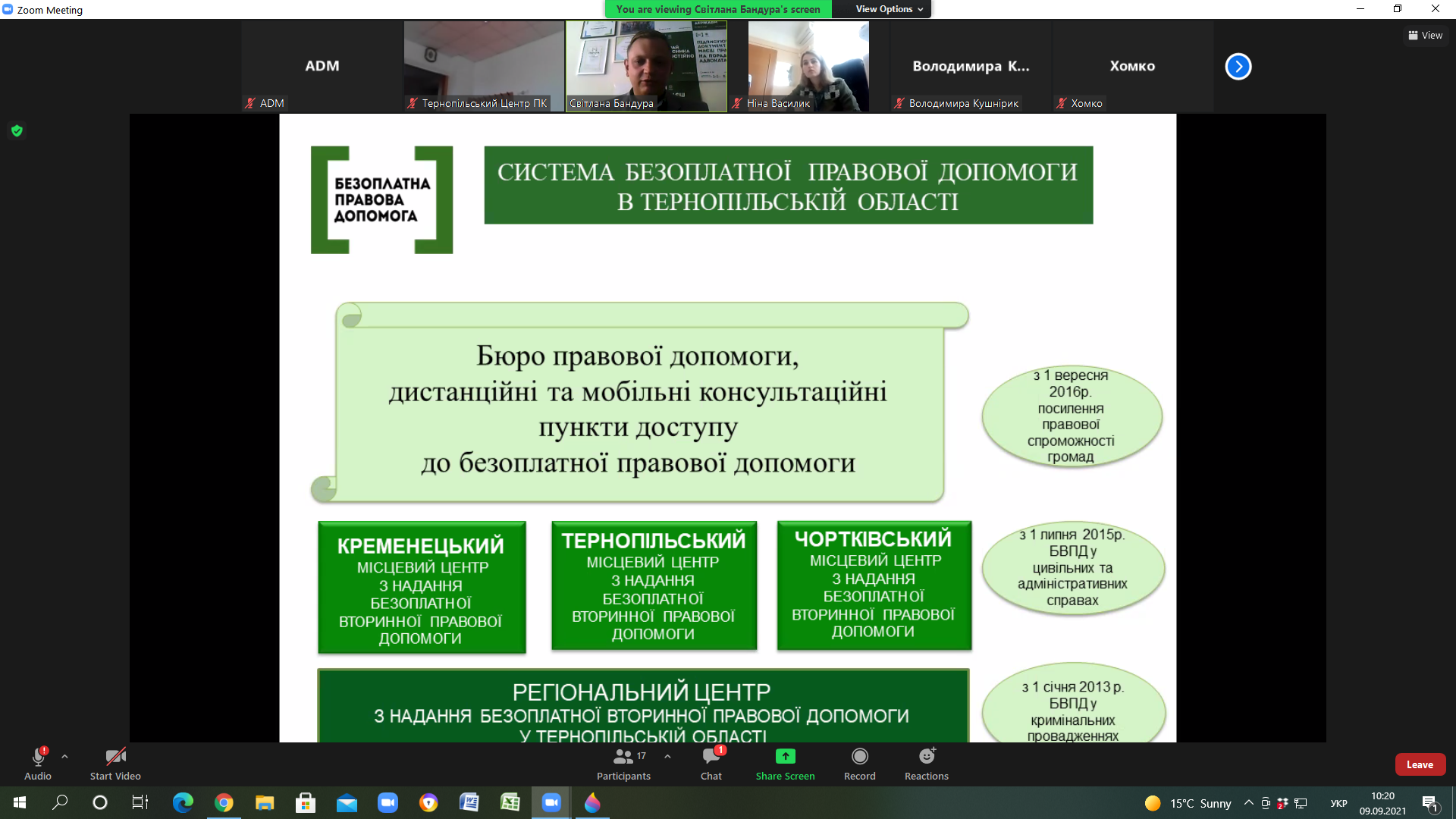This screenshot has width=1456, height=819.
Task: Expand audio options chevron next to Audio
Action: (64, 756)
